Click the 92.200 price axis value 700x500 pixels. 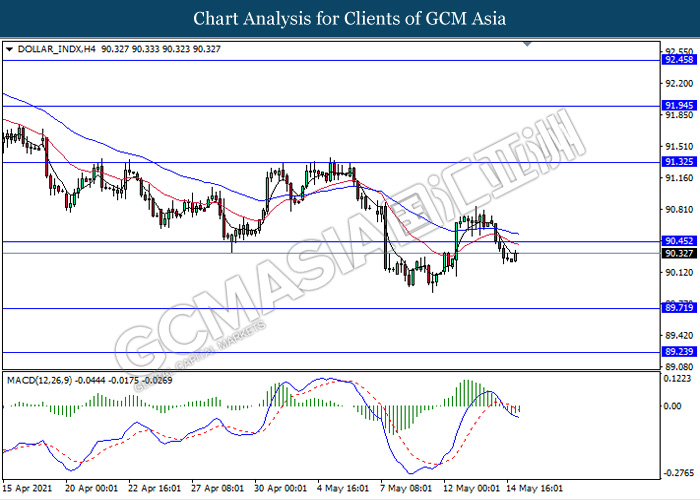(679, 83)
